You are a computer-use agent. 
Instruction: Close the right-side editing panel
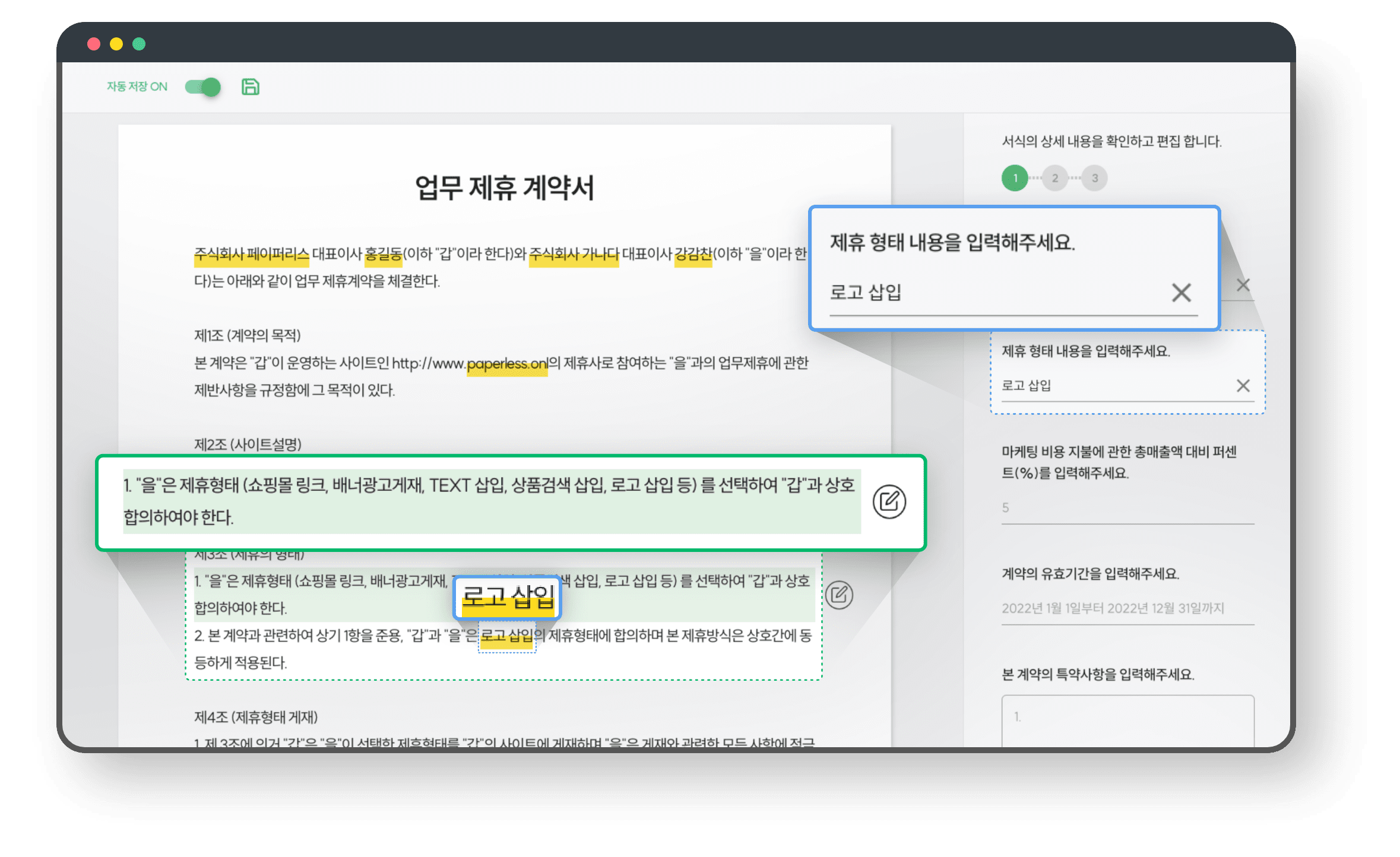[1243, 285]
